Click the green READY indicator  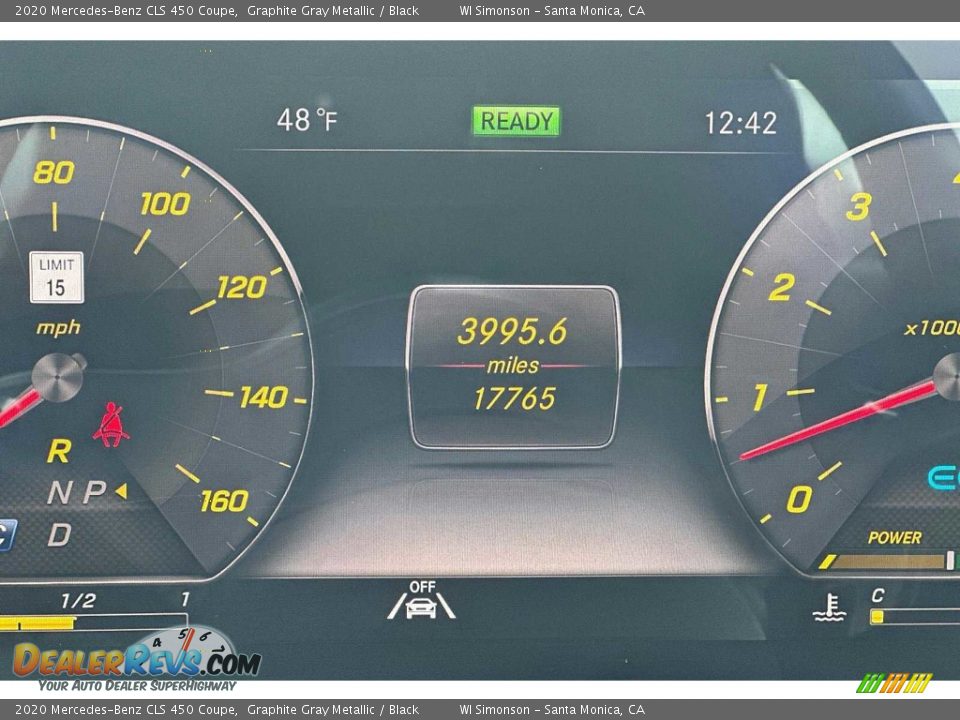click(x=516, y=121)
